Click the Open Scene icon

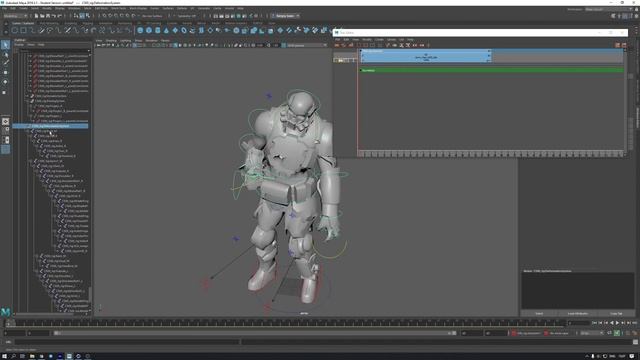point(42,16)
